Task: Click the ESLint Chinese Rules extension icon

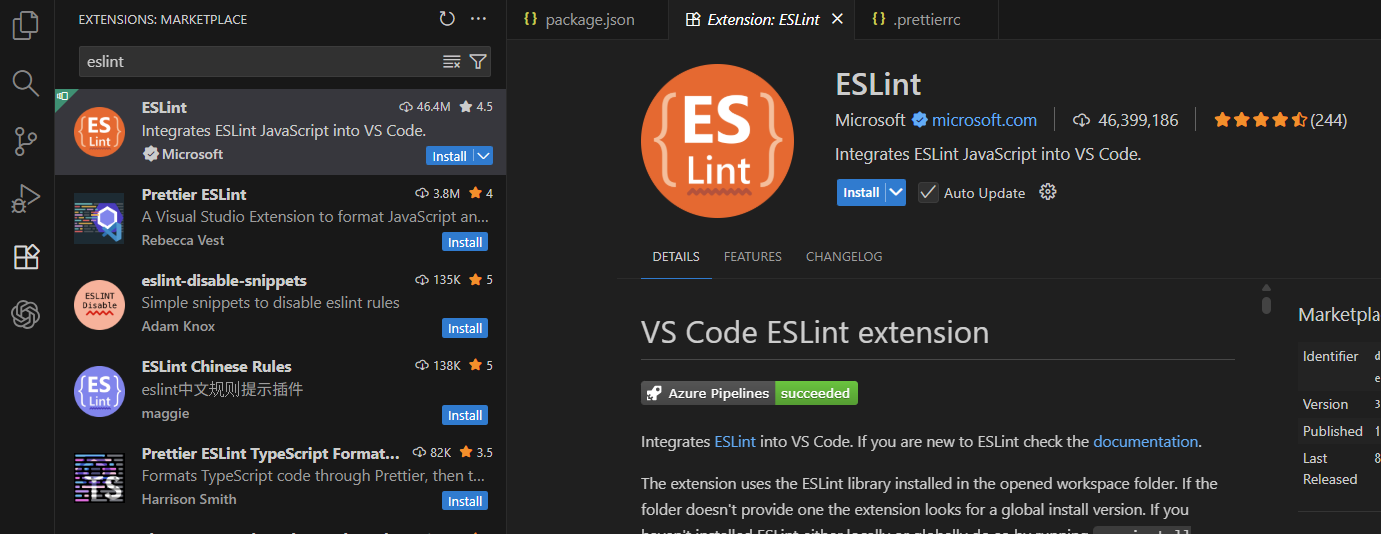Action: tap(99, 391)
